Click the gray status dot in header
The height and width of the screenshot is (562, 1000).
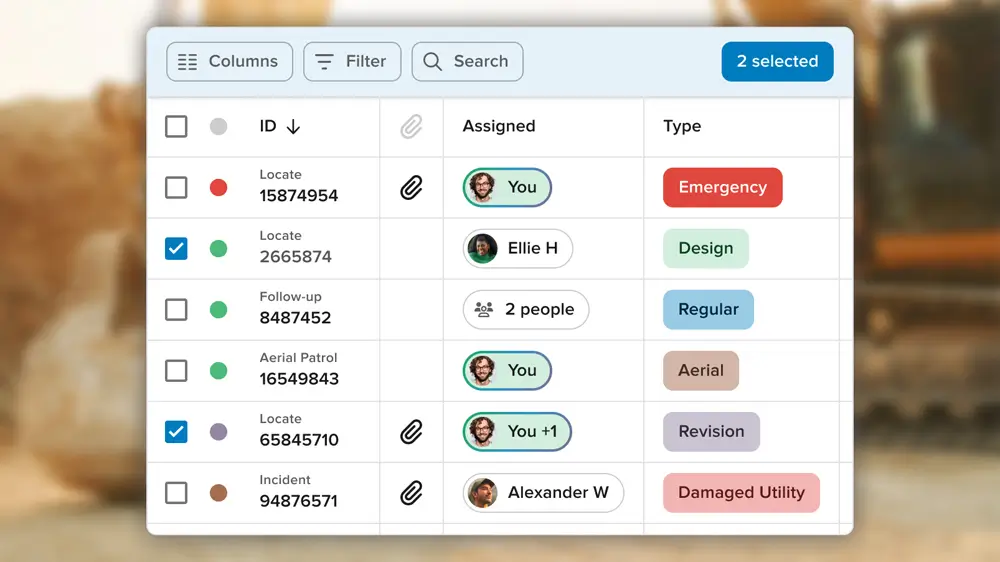tap(219, 126)
